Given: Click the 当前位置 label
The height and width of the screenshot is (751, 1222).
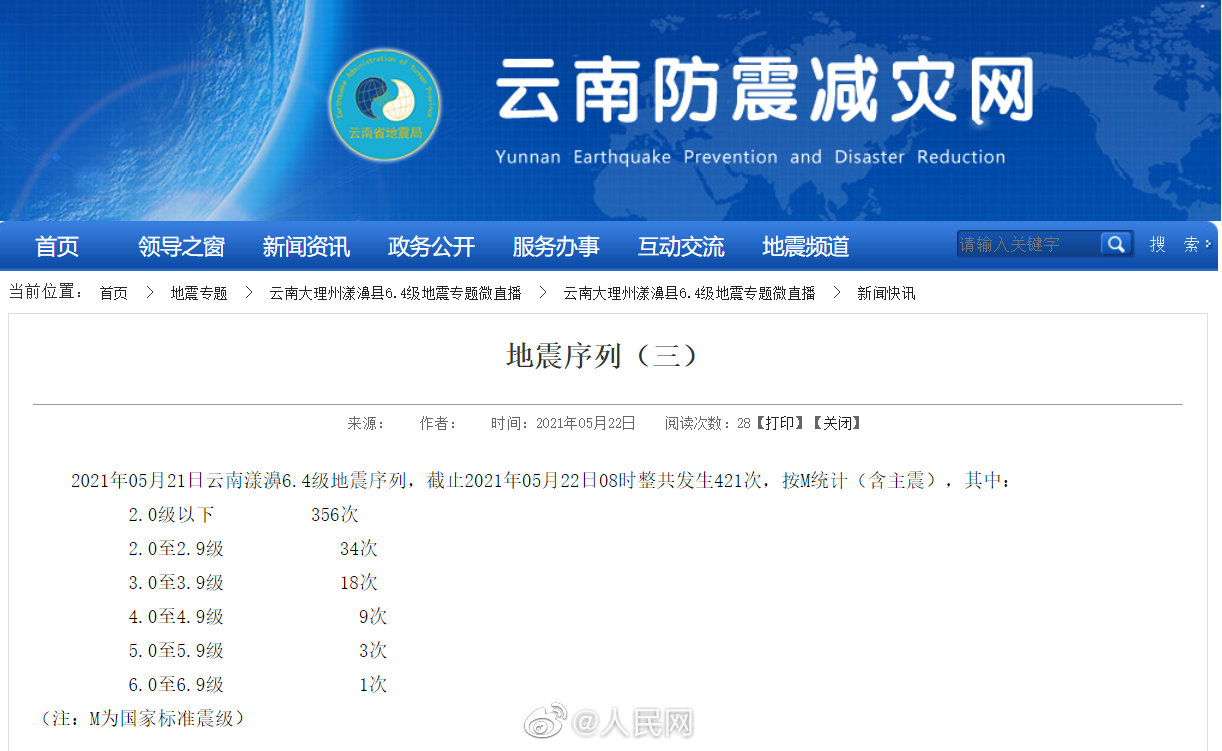Looking at the screenshot, I should tap(47, 292).
